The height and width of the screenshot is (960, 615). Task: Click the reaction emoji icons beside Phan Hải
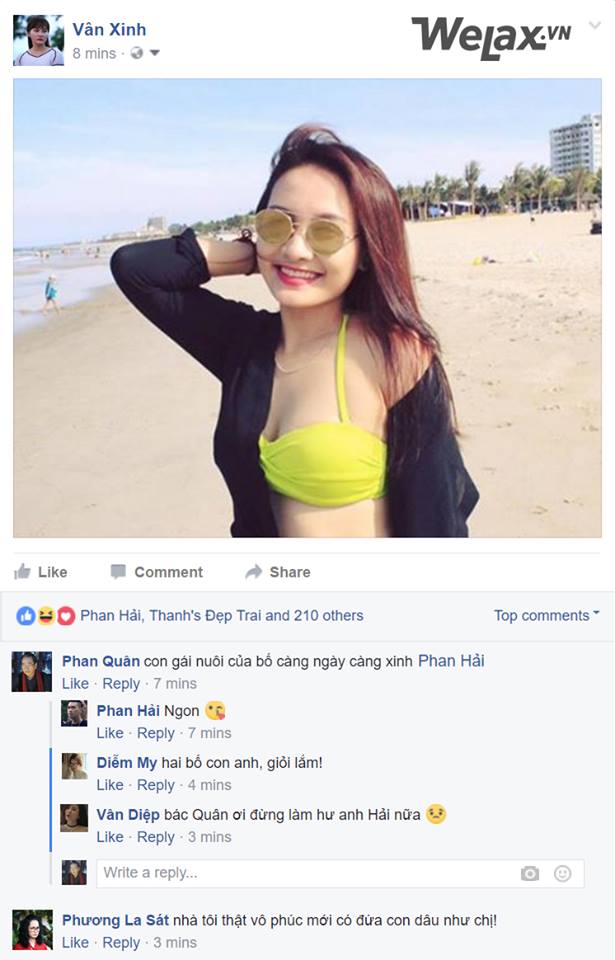click(46, 616)
